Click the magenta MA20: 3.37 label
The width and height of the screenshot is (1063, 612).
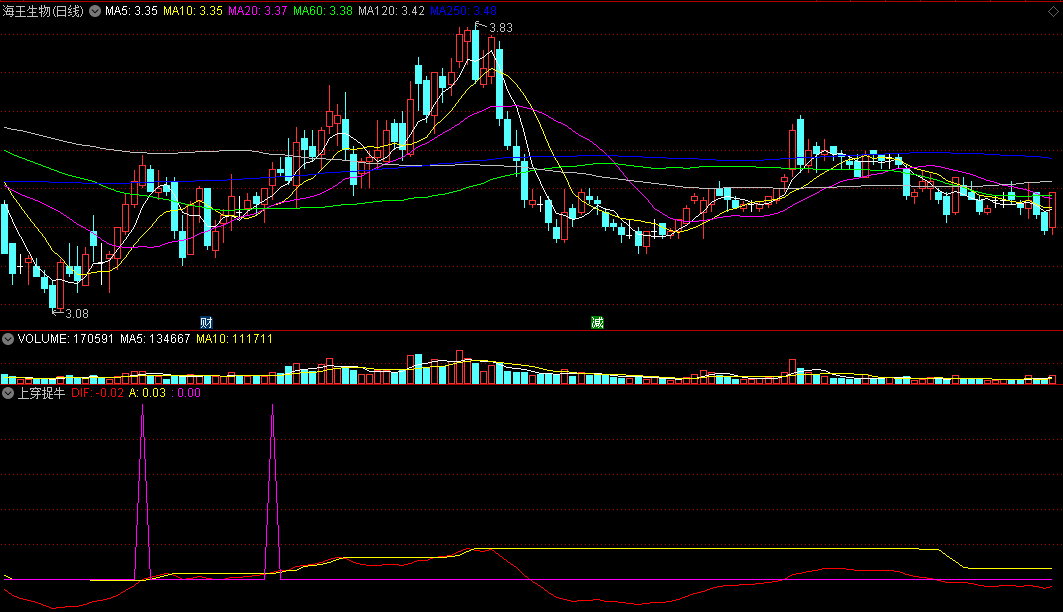[258, 11]
